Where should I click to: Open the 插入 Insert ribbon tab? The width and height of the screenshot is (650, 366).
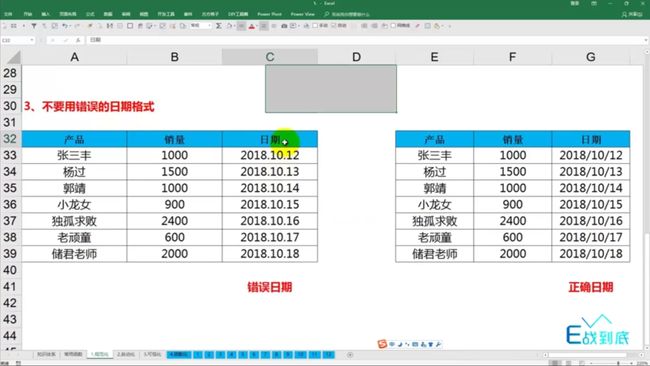46,14
